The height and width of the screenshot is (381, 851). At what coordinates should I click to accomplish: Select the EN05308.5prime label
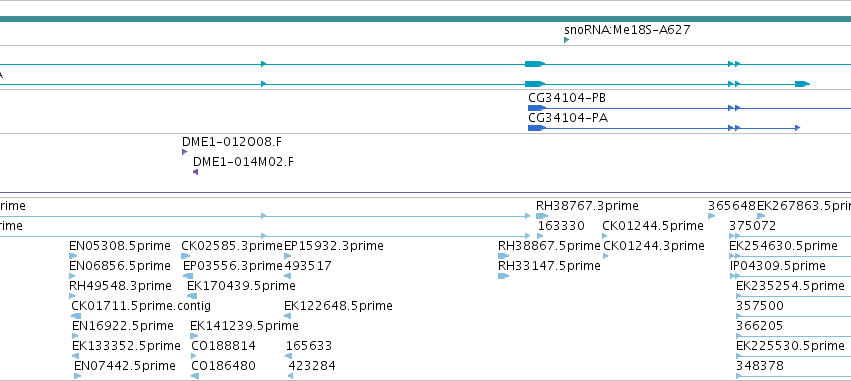[120, 246]
